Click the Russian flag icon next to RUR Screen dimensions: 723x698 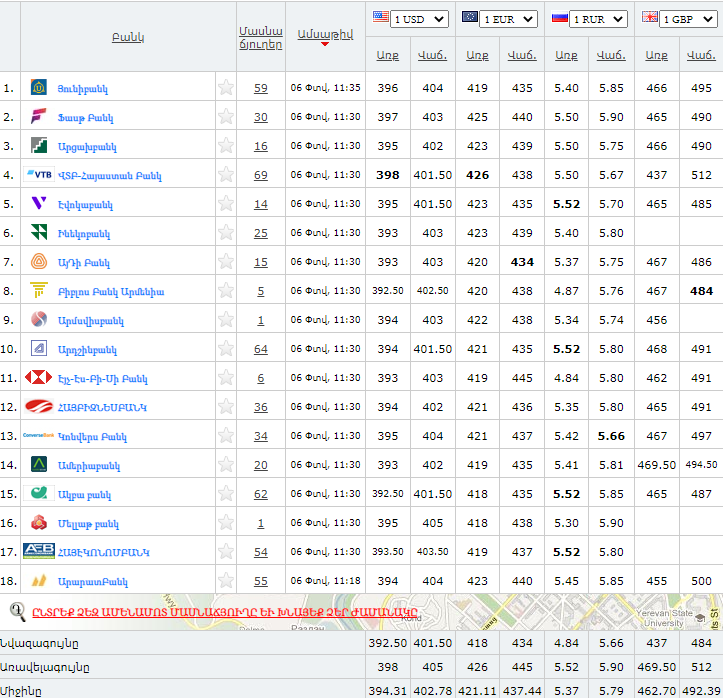coord(560,18)
